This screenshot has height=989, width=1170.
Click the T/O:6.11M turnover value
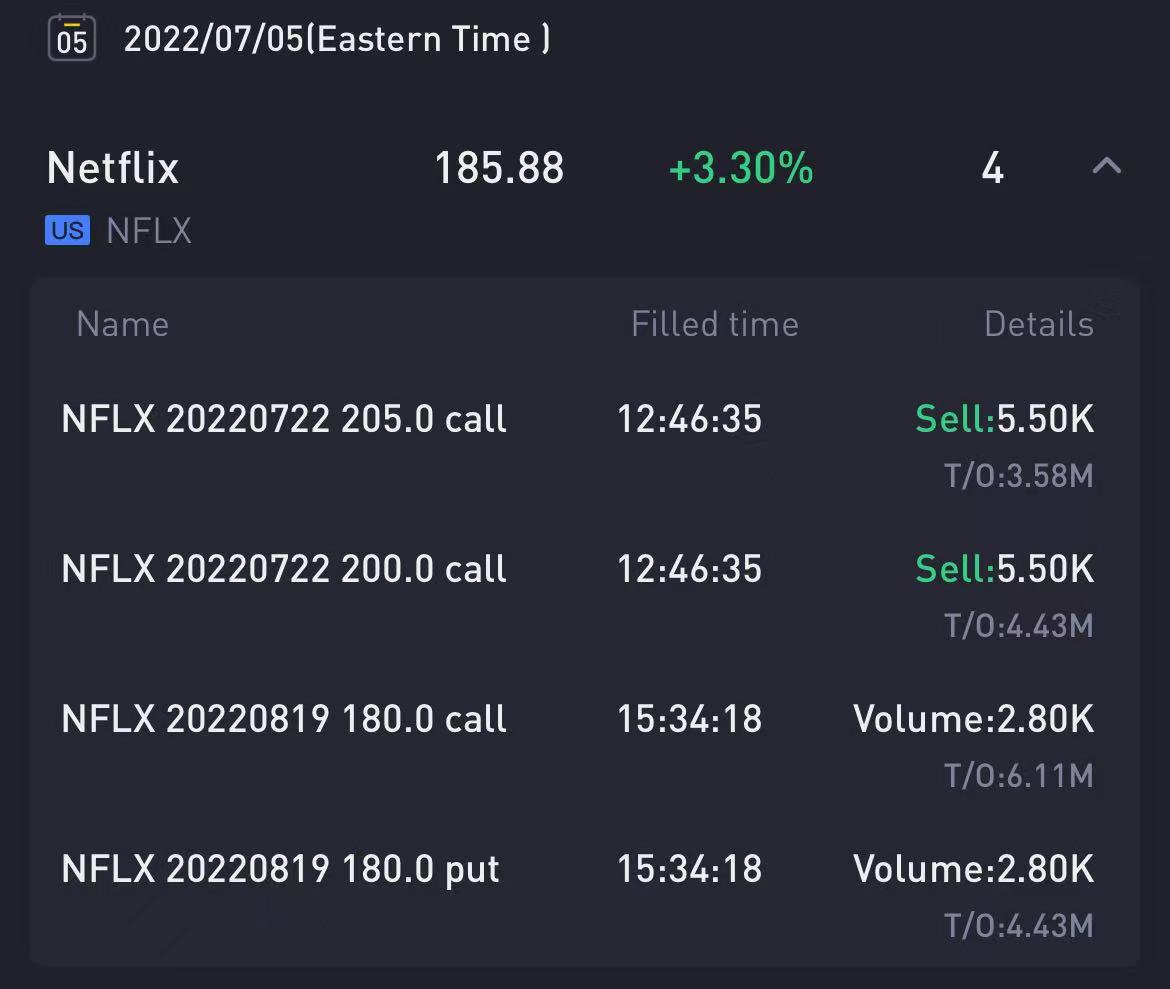1018,775
